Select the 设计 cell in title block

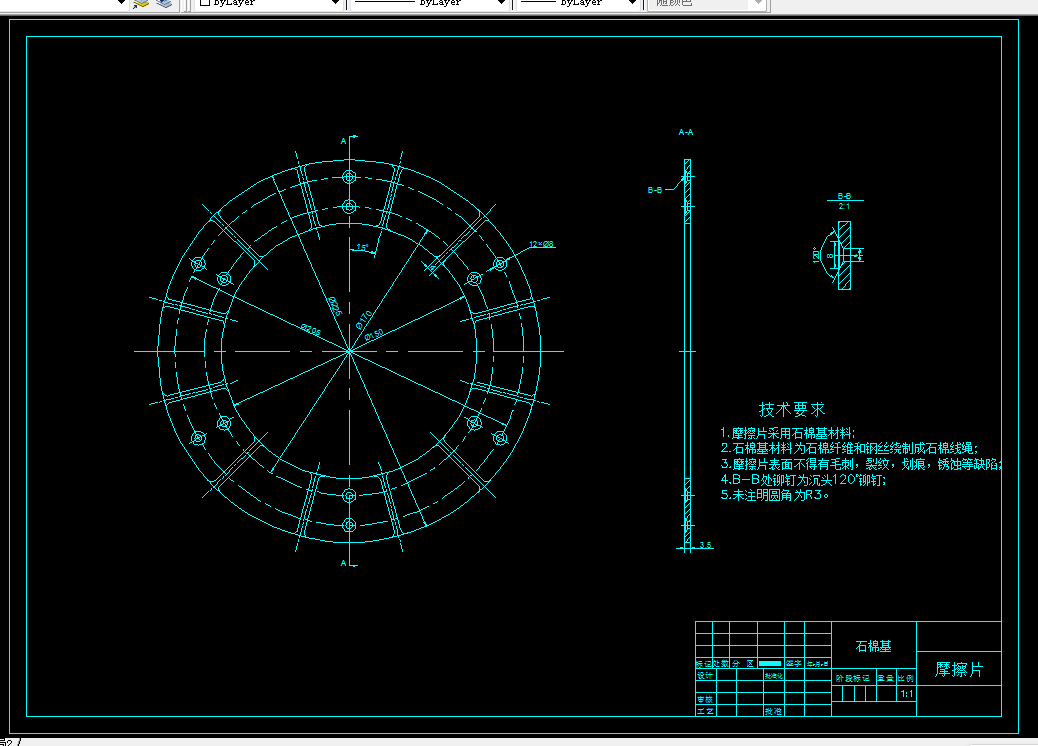[x=705, y=676]
